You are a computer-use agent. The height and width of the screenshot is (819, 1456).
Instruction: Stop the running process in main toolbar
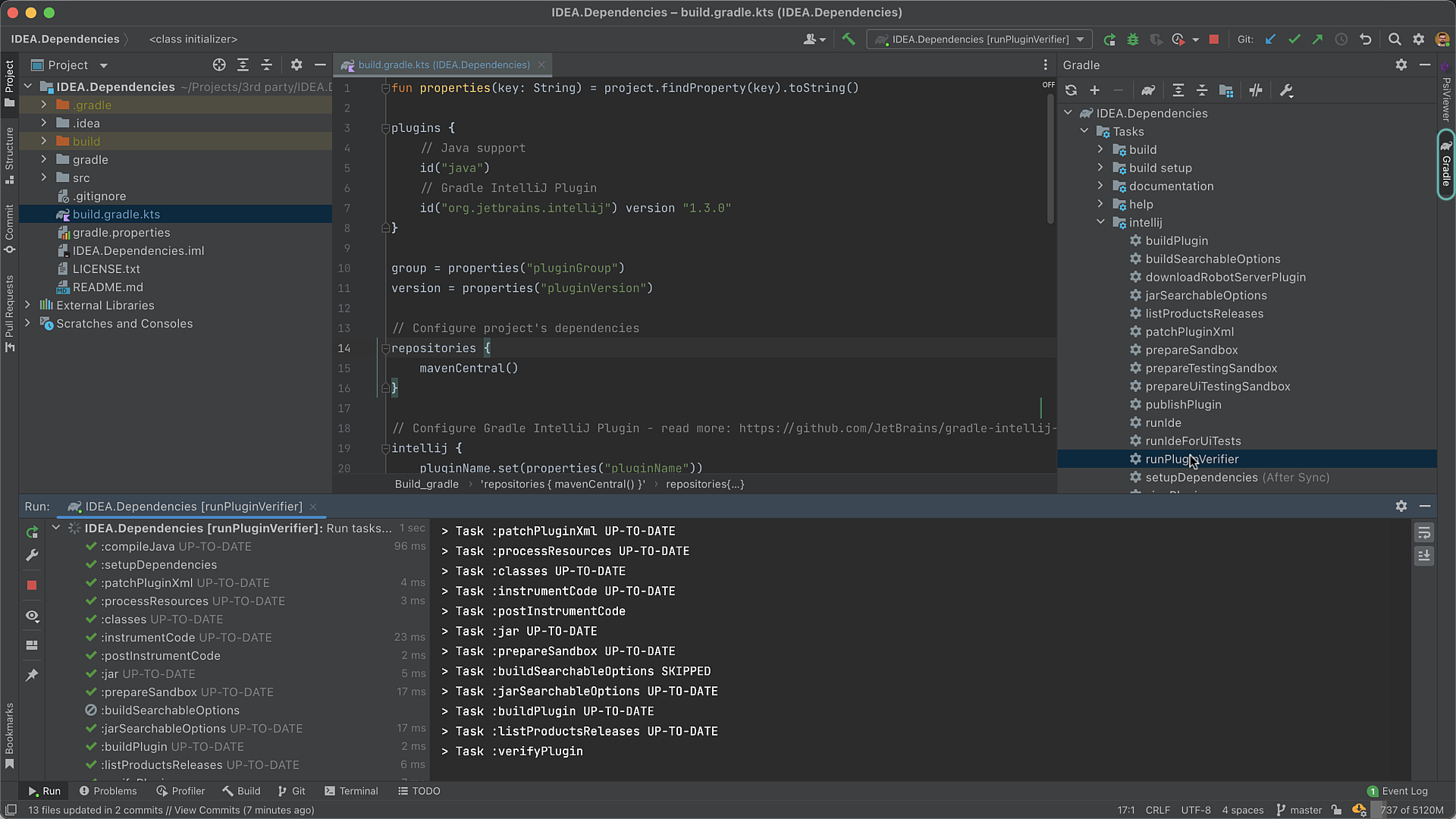pyautogui.click(x=1214, y=39)
